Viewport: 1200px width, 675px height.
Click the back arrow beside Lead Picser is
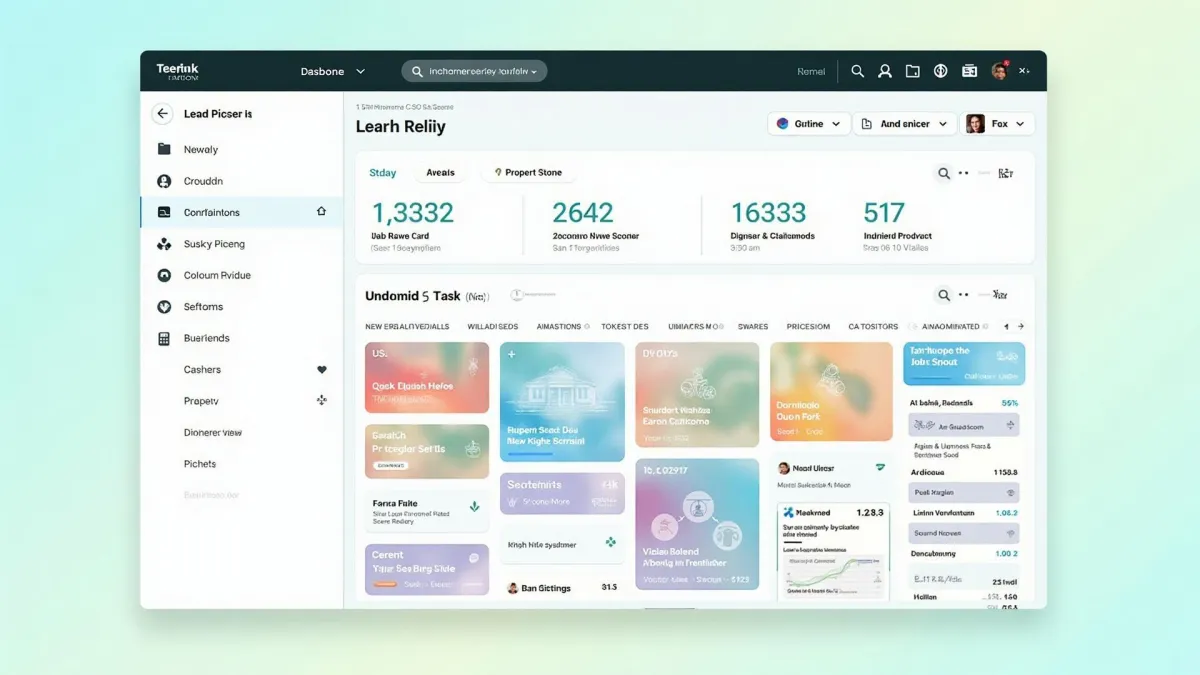162,114
